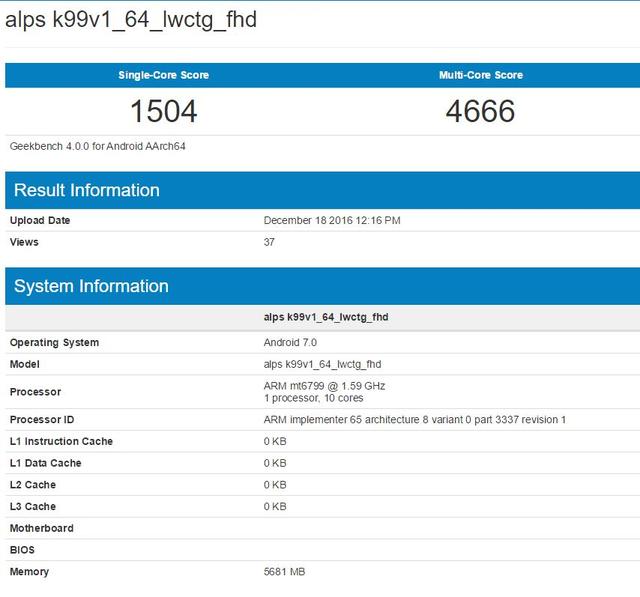Click the BIOS row label
640x597 pixels.
tap(22, 550)
